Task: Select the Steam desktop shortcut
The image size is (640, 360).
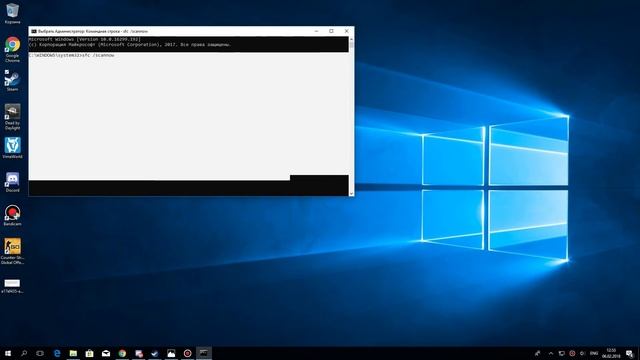Action: coord(12,80)
